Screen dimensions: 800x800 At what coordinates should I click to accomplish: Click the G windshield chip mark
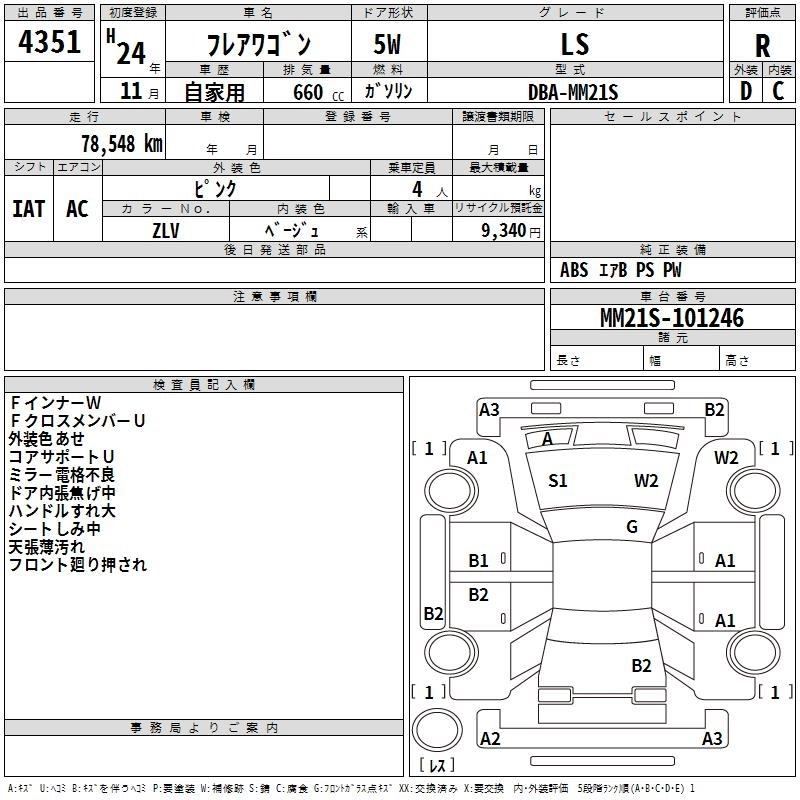pyautogui.click(x=632, y=527)
